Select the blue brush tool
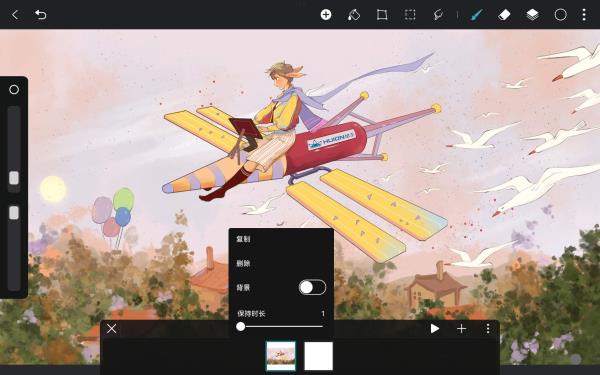 pyautogui.click(x=476, y=15)
